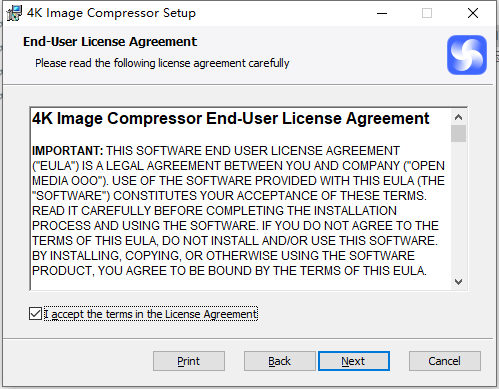This screenshot has height=389, width=499.
Task: Click the installer icon in title bar
Action: click(14, 13)
